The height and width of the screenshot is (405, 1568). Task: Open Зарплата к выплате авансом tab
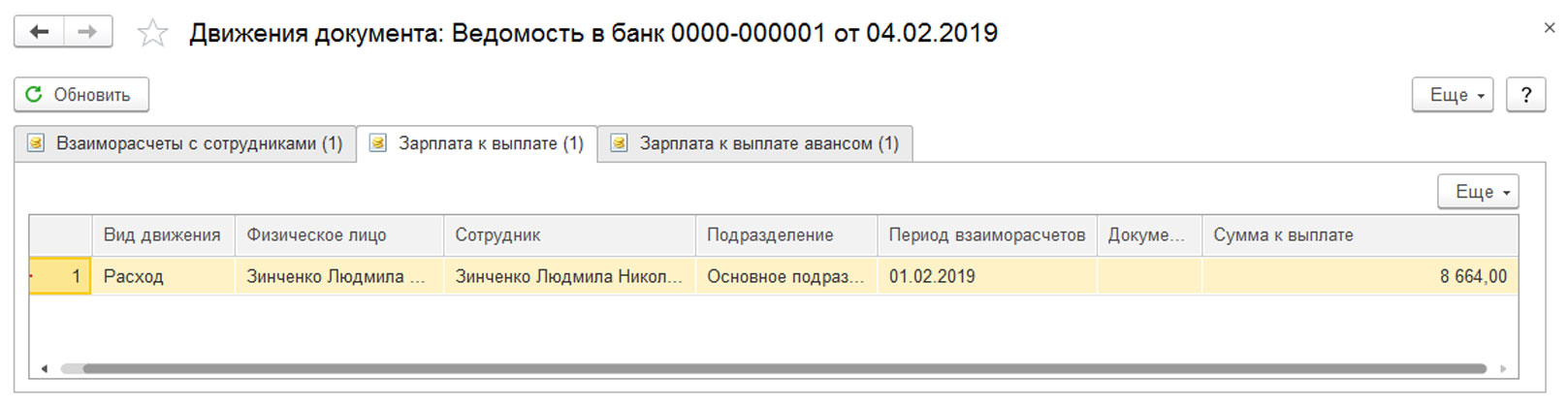point(755,143)
